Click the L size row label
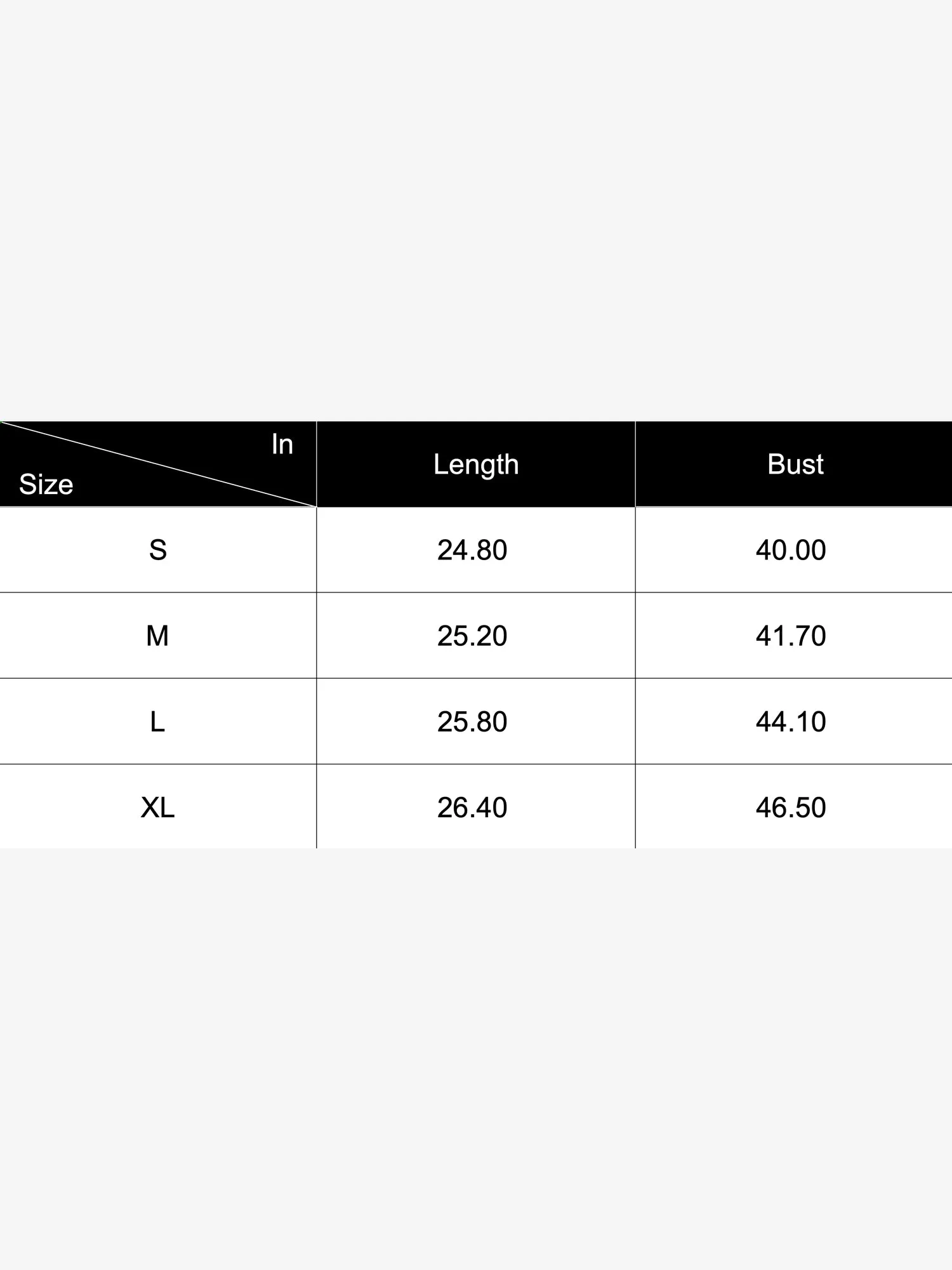The image size is (952, 1270). point(157,721)
